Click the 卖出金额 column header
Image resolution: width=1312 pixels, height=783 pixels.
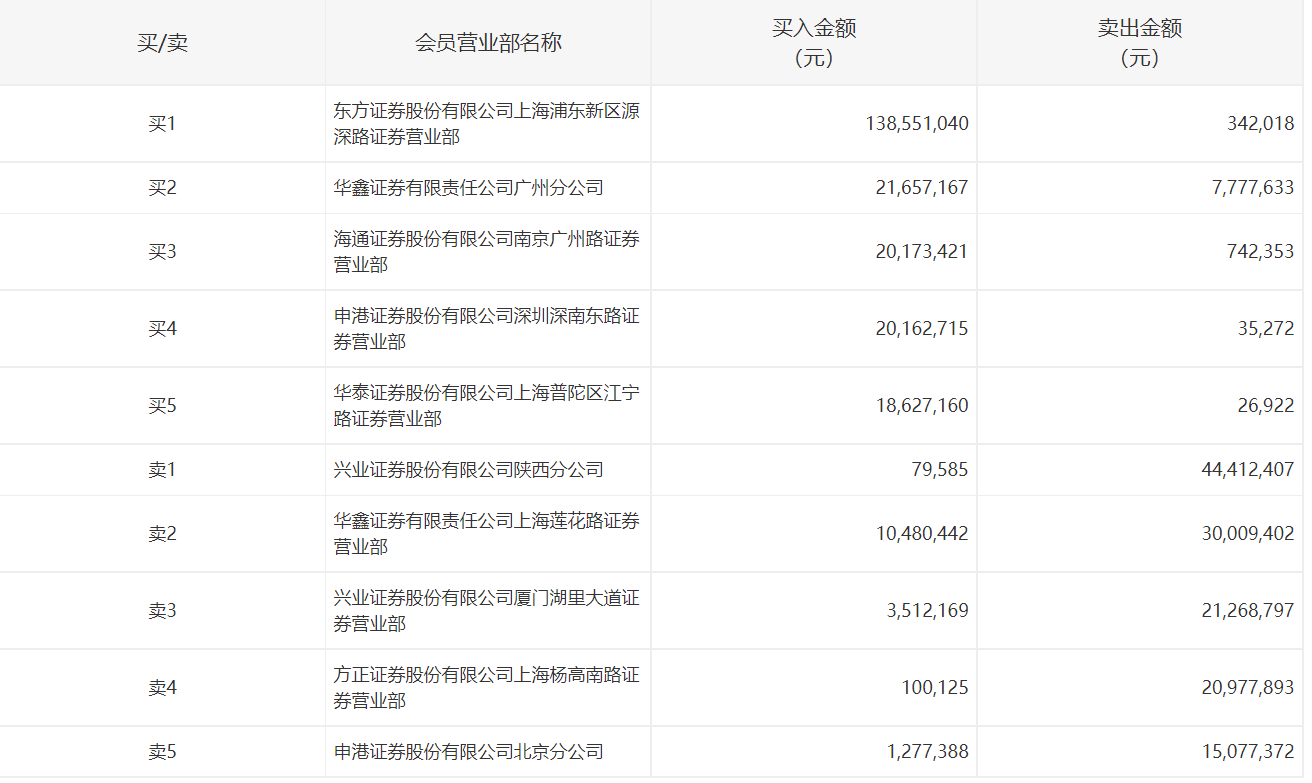(1140, 43)
